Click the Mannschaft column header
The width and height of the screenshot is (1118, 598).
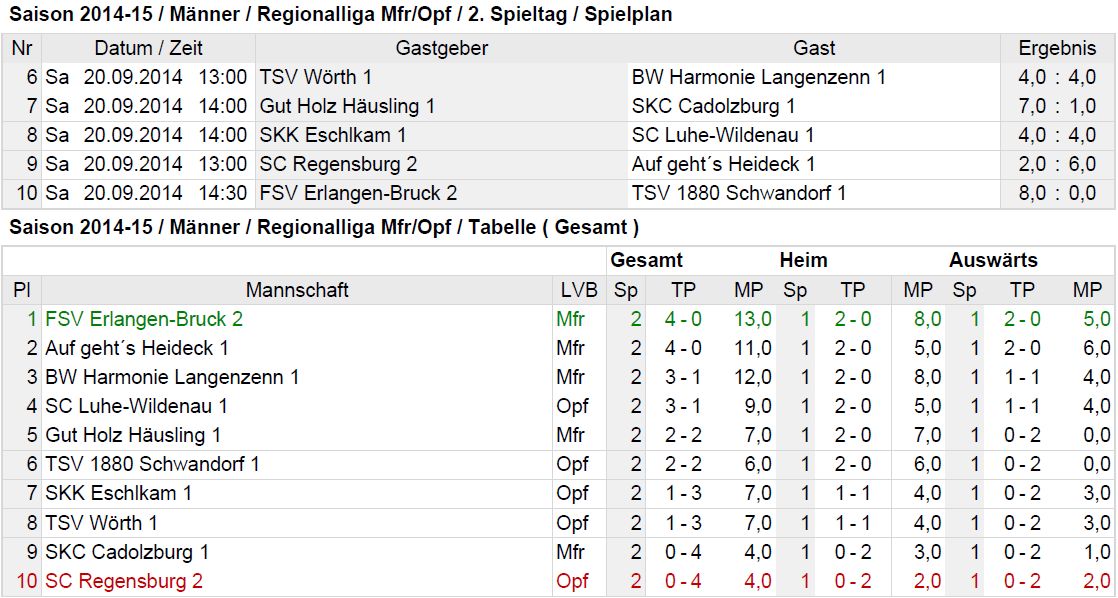coord(297,290)
